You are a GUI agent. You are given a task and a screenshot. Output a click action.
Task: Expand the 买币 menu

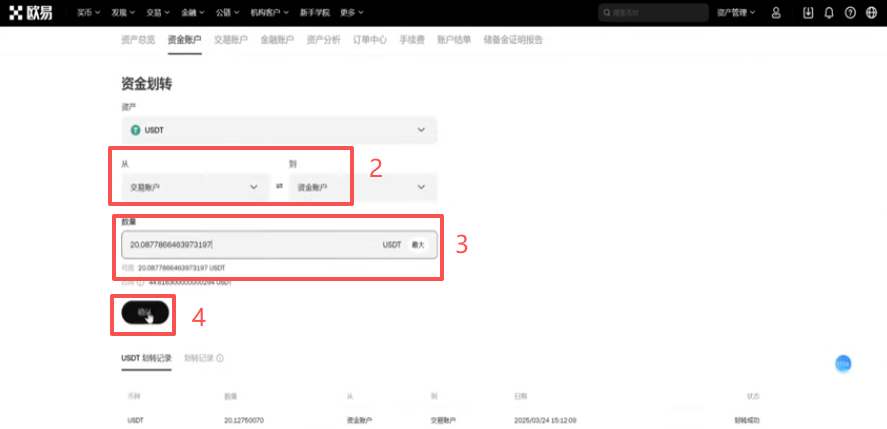pos(88,12)
